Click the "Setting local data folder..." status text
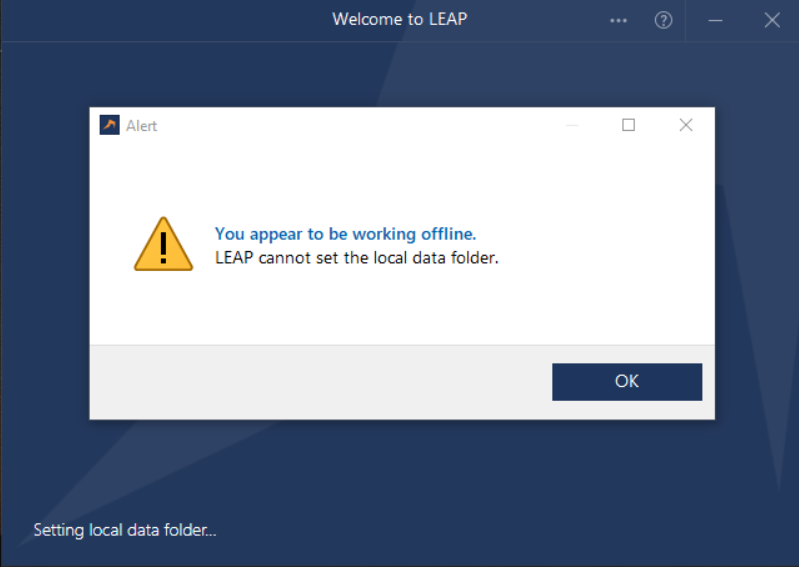This screenshot has width=799, height=567. coord(125,530)
